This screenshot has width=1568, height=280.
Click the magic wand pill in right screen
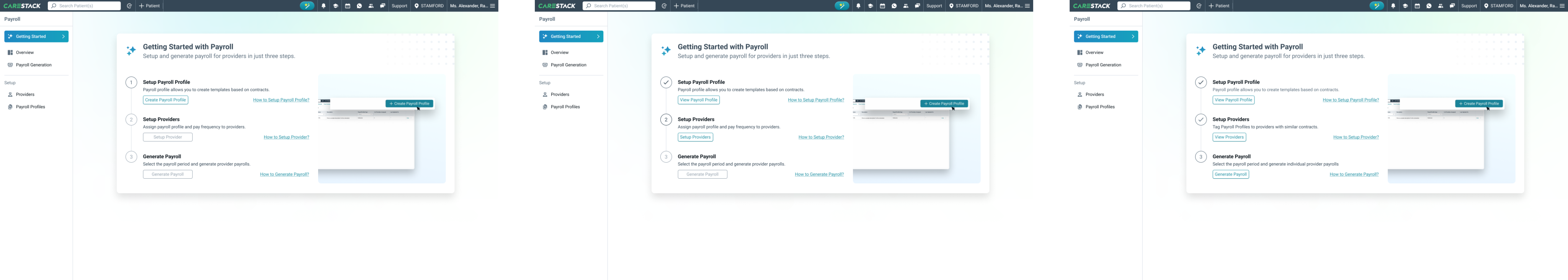tap(1377, 5)
